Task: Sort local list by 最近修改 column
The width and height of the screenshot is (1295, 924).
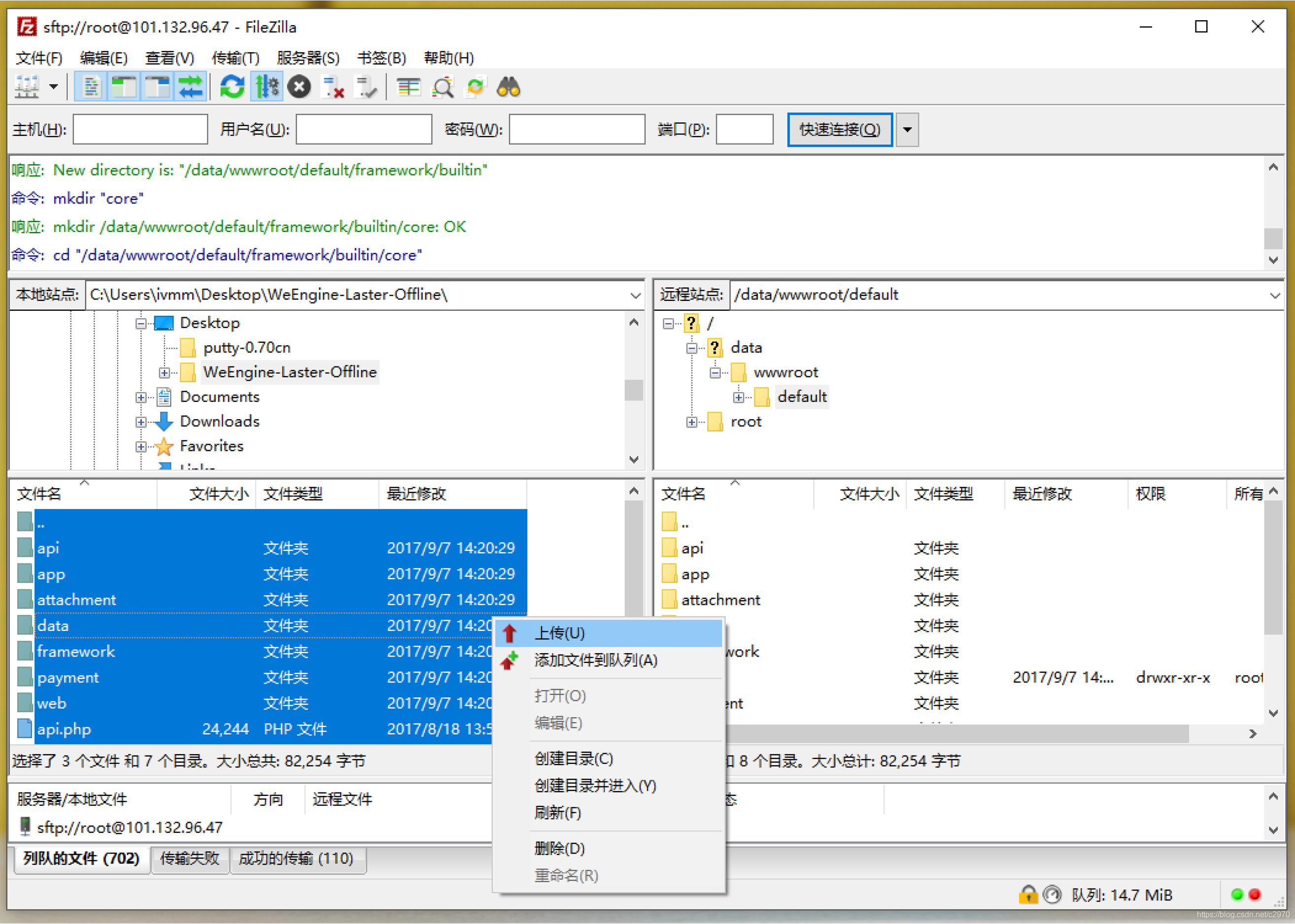Action: [452, 494]
